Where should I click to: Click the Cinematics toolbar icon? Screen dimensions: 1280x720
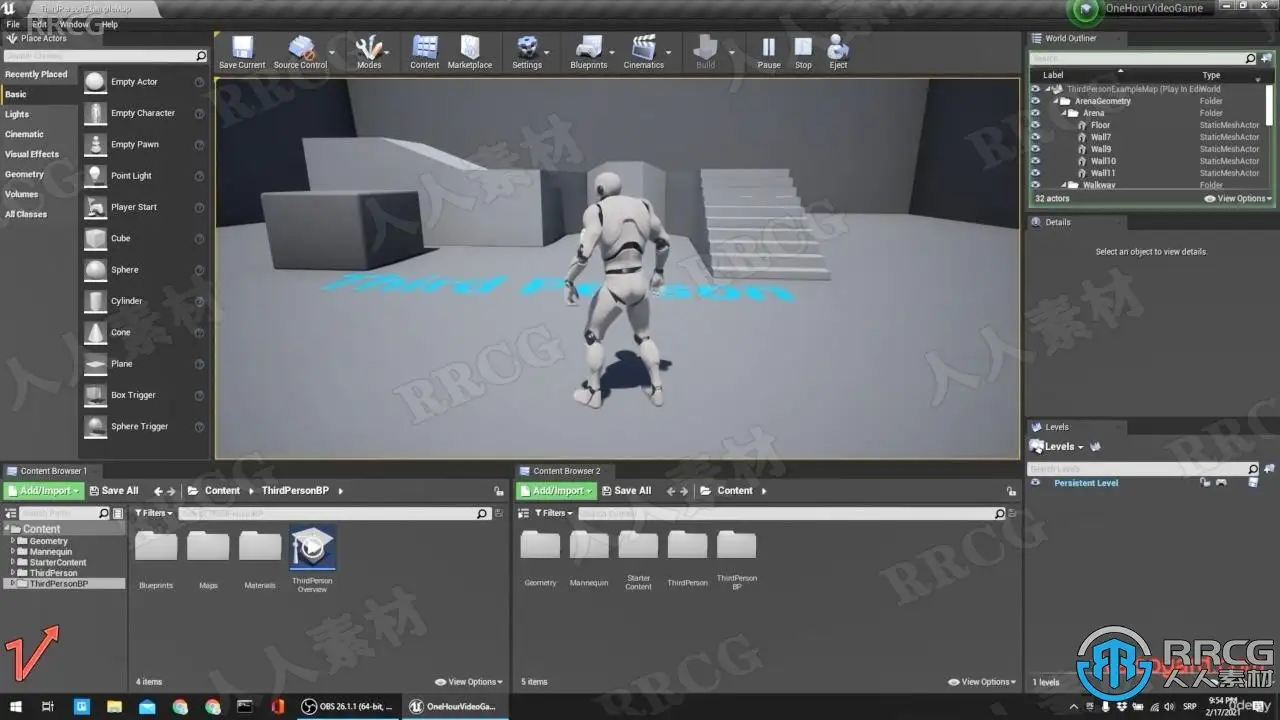tap(644, 52)
